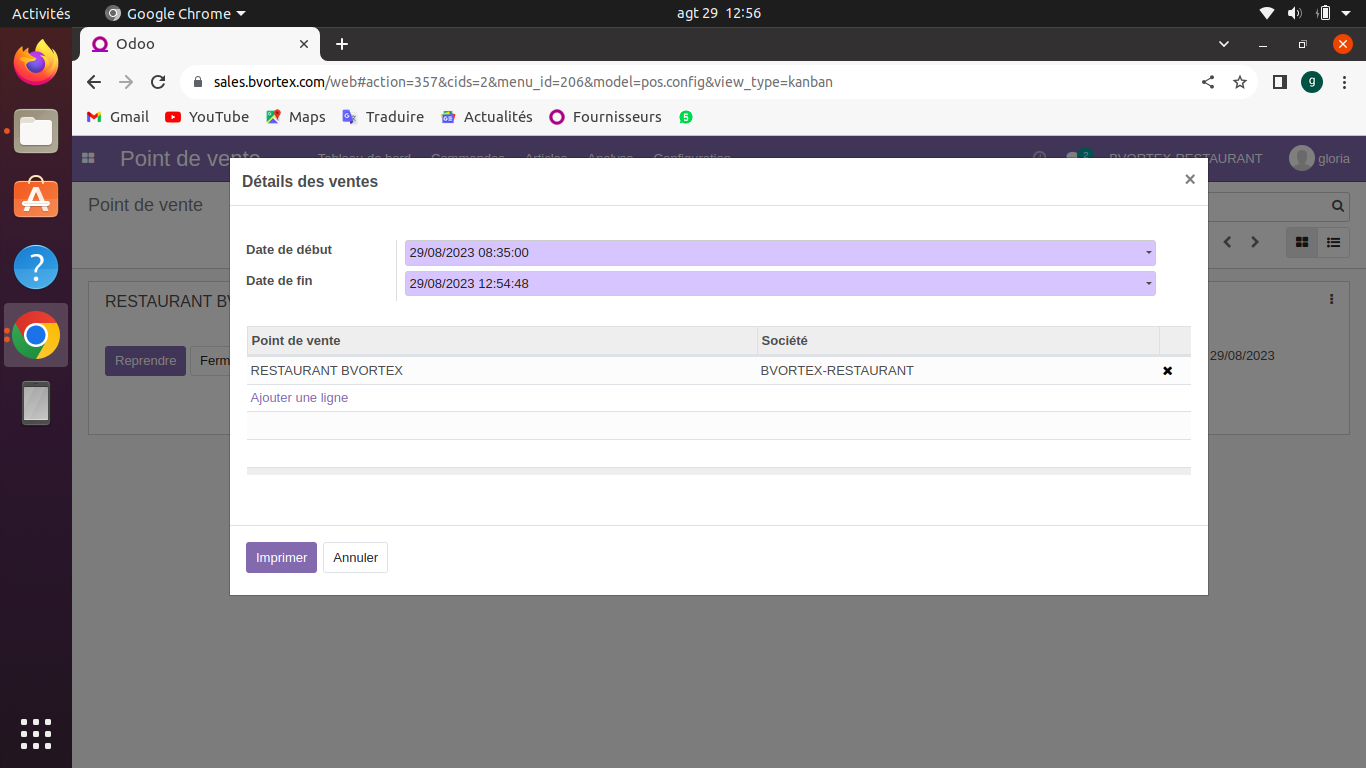This screenshot has width=1366, height=768.
Task: Remove the RESTAURANT BVORTEX line with the x icon
Action: (1167, 371)
